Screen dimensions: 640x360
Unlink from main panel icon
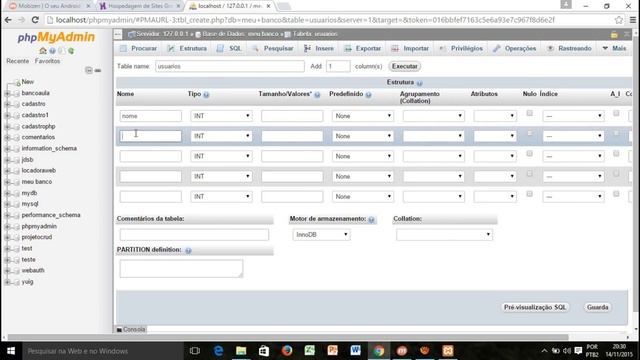(98, 70)
